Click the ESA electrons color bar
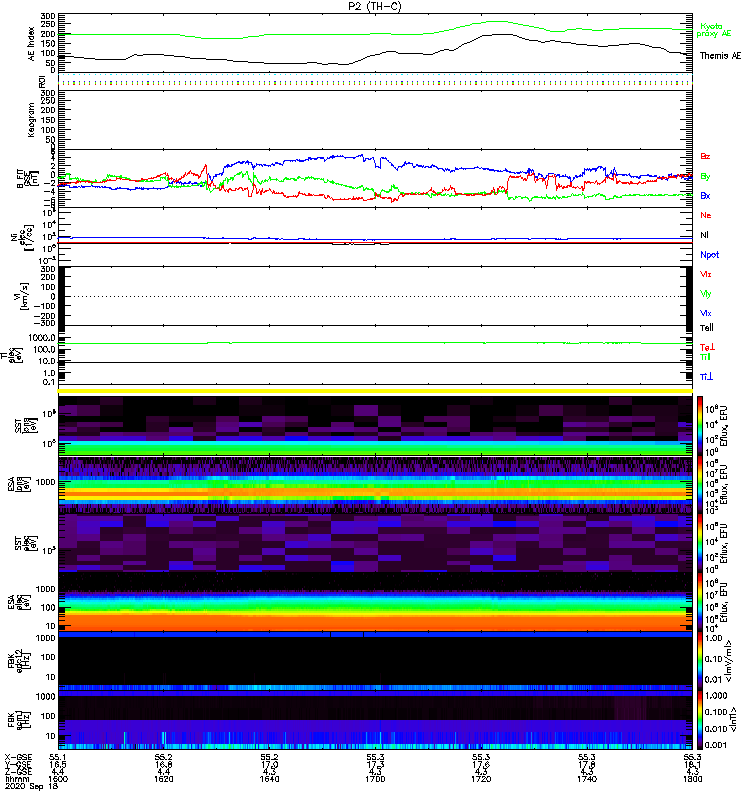This screenshot has width=750, height=800. 699,602
